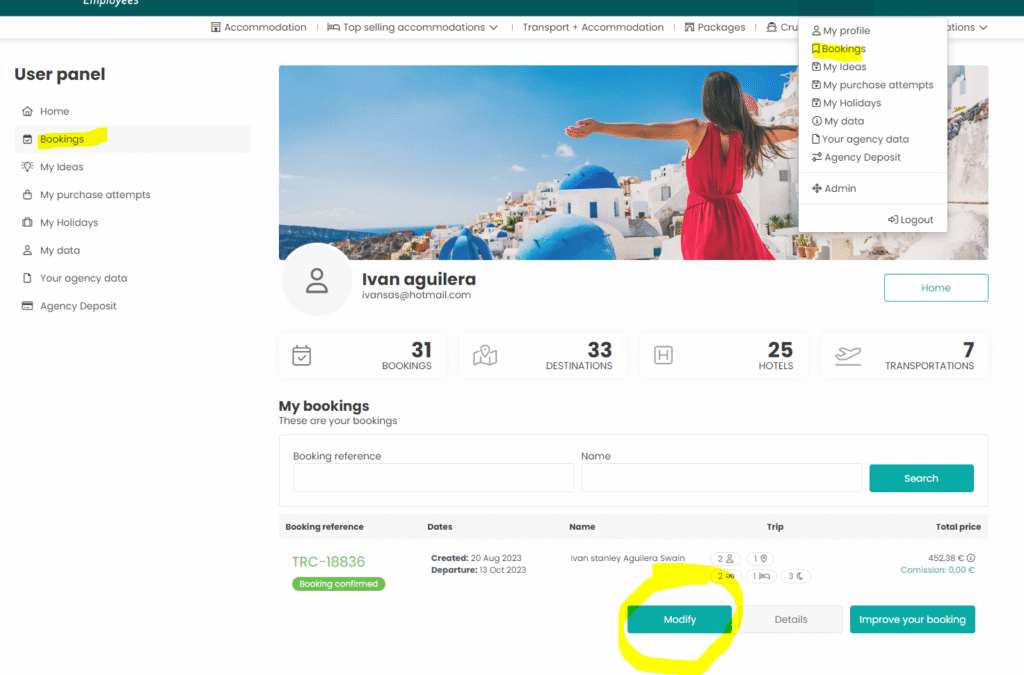Open the Accommodation menu in top navigation
The image size is (1024, 675).
pos(259,27)
